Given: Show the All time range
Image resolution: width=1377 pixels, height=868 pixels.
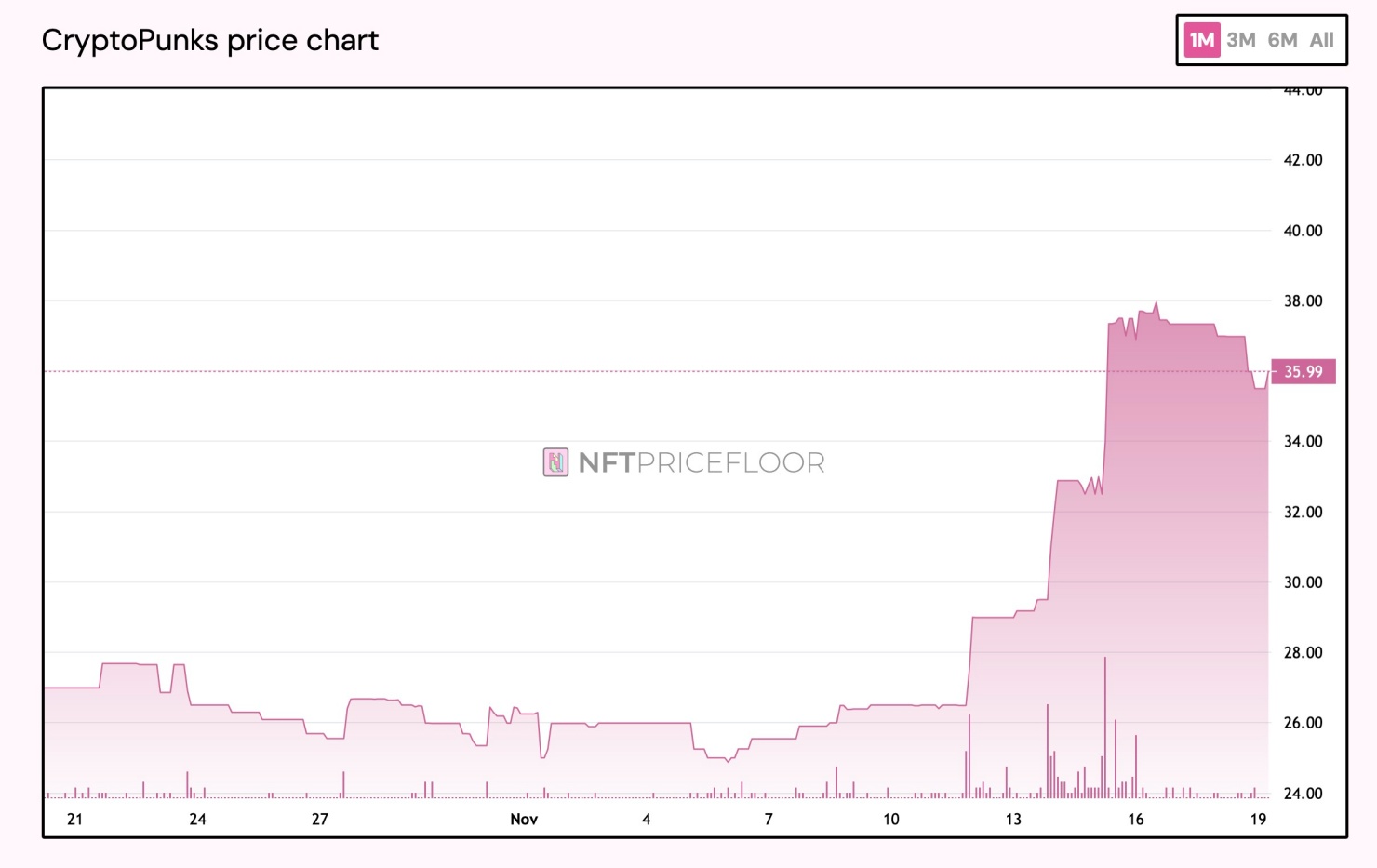Looking at the screenshot, I should (x=1321, y=40).
